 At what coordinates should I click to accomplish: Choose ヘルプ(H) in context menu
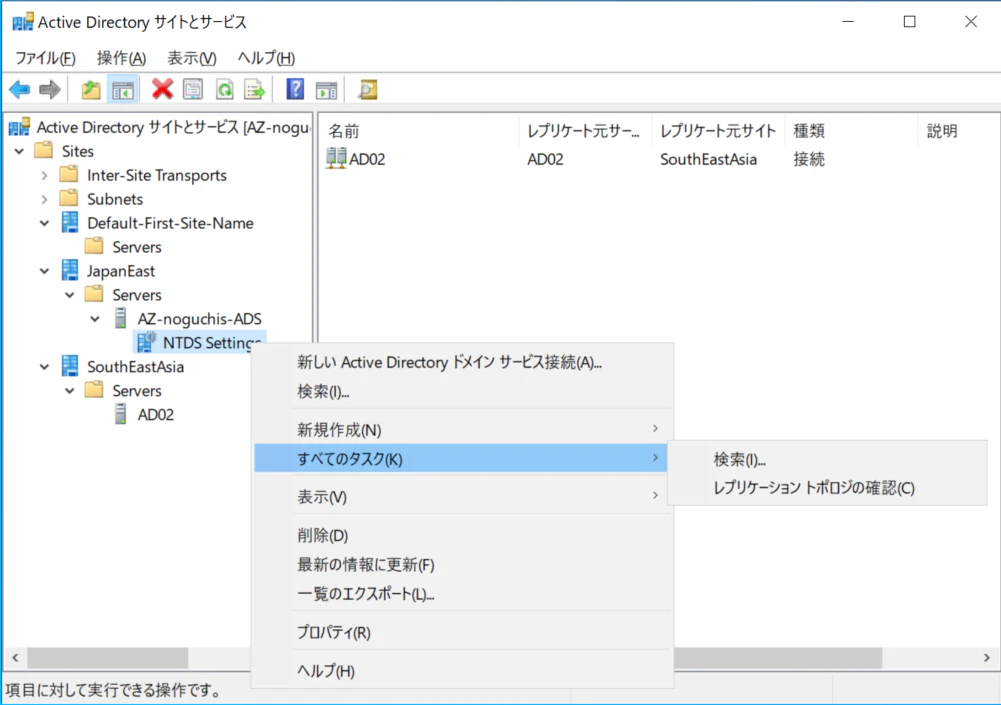[463, 671]
